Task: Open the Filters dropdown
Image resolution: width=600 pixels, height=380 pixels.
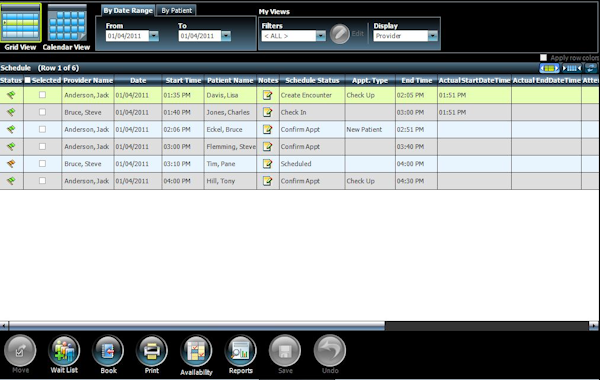Action: [x=321, y=36]
